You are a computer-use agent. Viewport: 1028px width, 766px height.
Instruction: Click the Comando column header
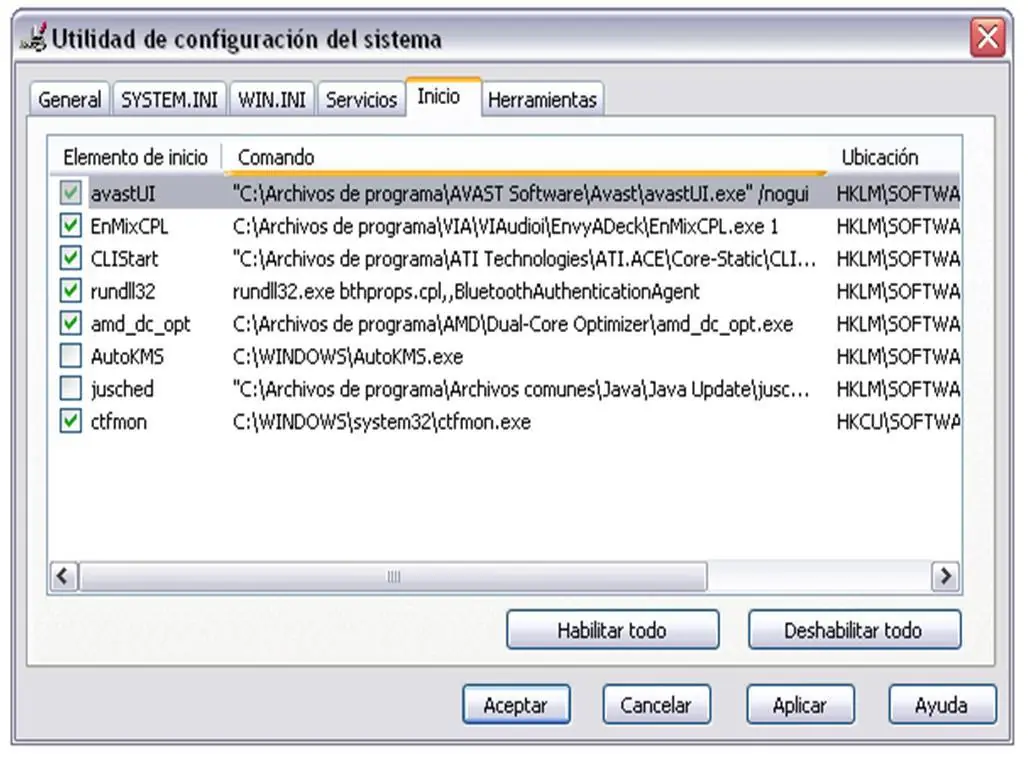pos(524,157)
